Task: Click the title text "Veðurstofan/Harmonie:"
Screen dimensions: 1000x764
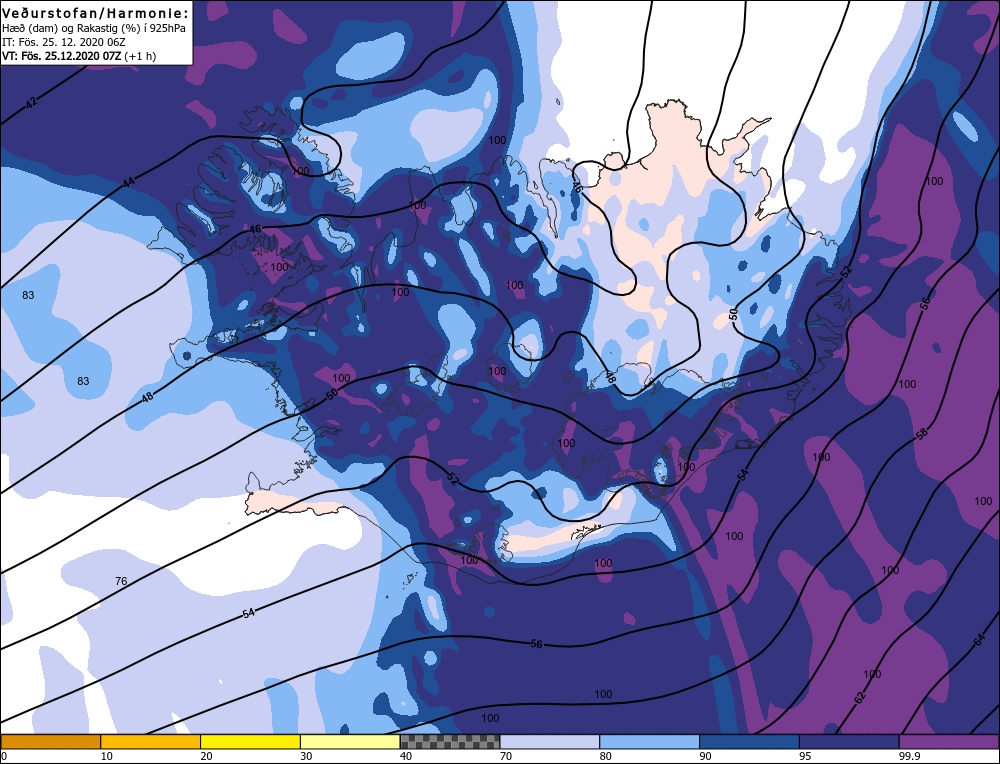Action: tap(96, 13)
